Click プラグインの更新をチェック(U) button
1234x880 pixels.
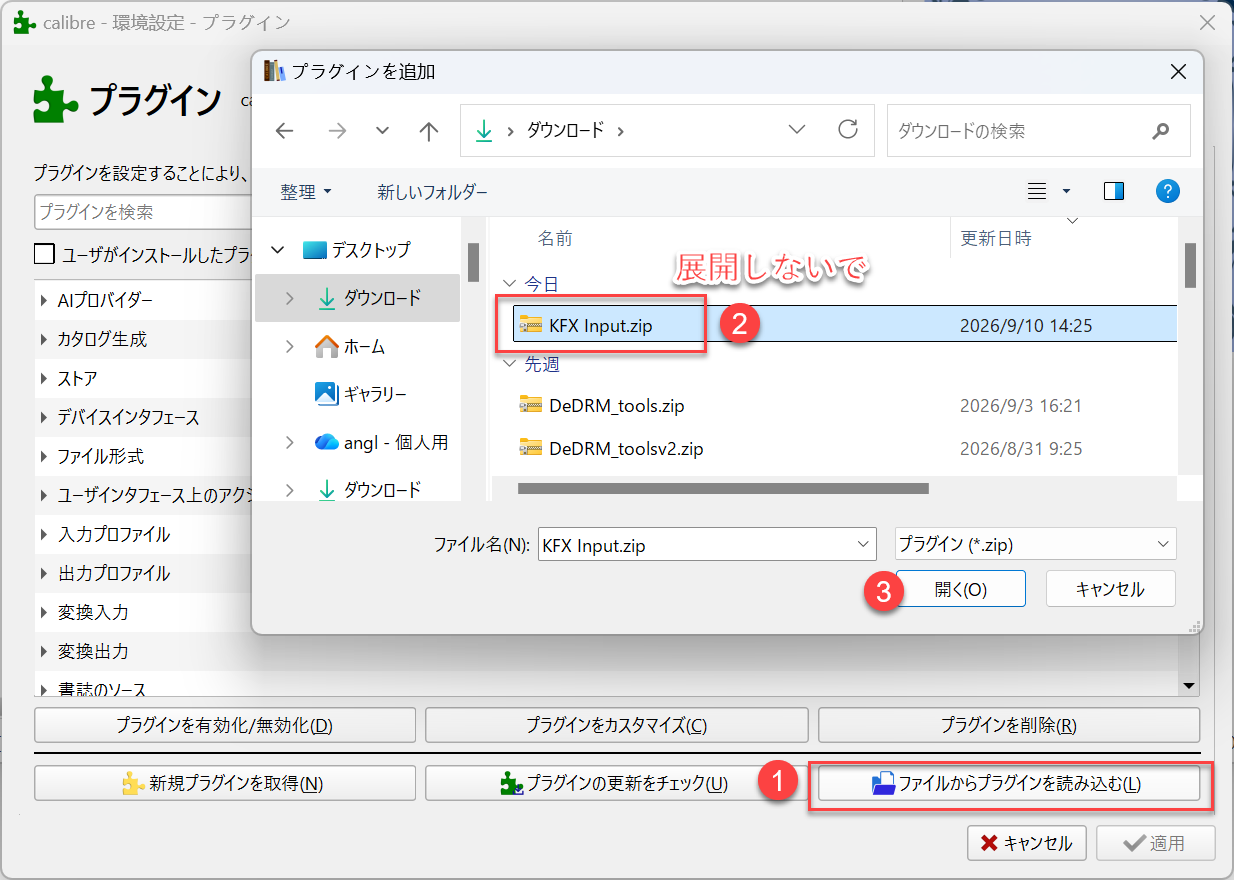click(x=617, y=783)
